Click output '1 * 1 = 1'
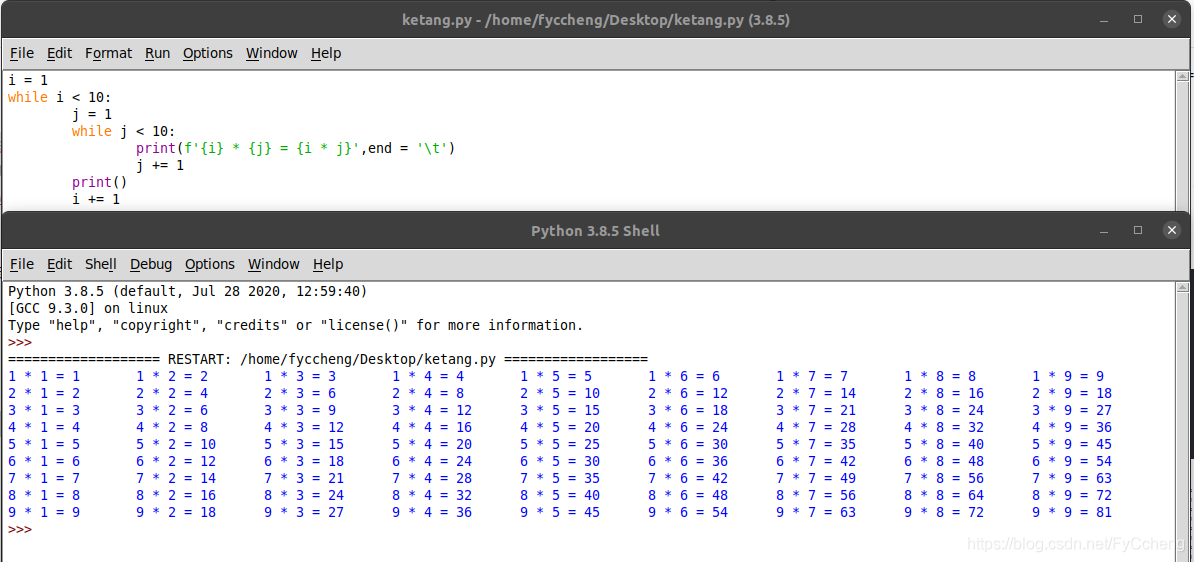This screenshot has width=1194, height=562. pyautogui.click(x=43, y=376)
